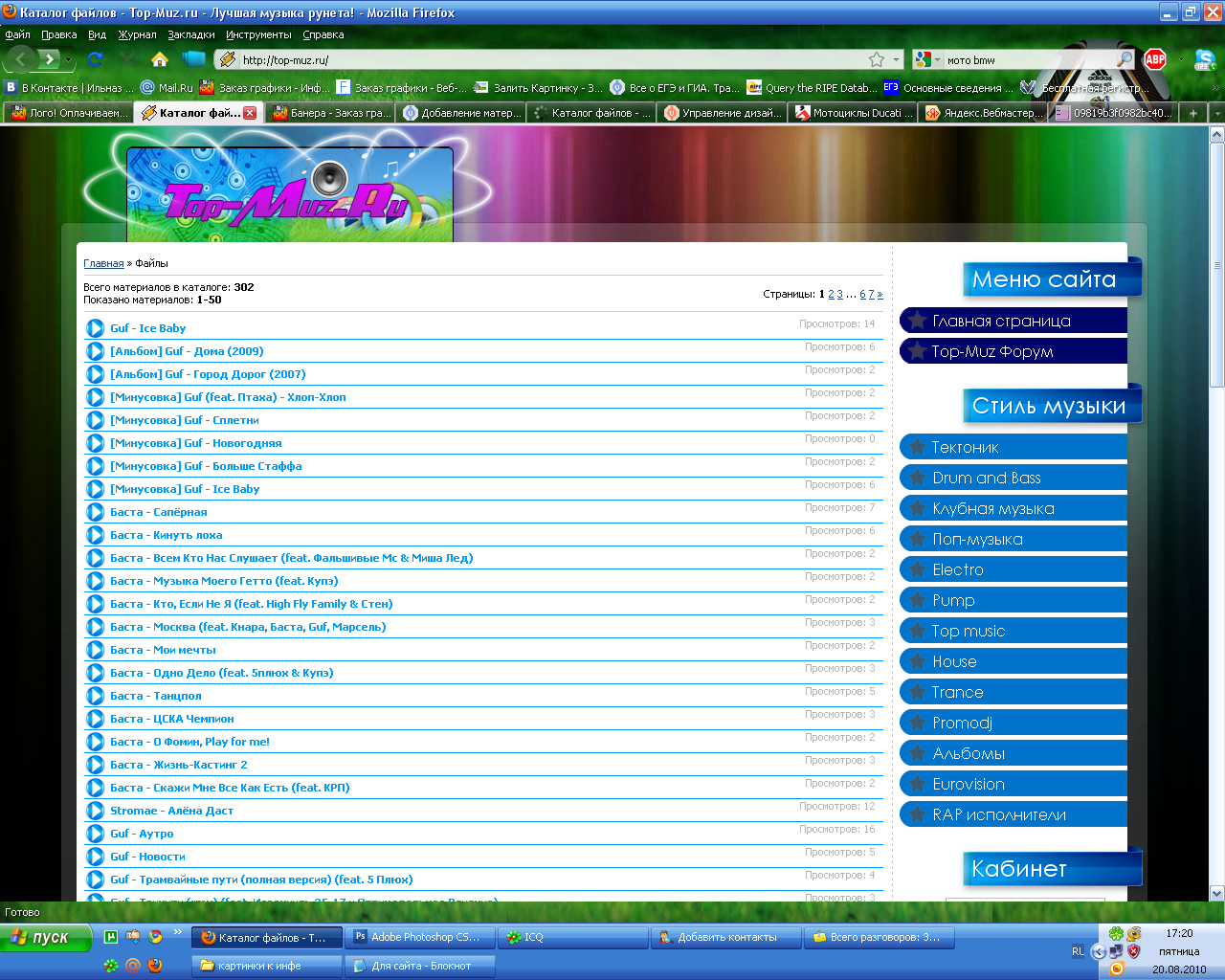Click the page scrollbar up arrow

tap(1216, 134)
